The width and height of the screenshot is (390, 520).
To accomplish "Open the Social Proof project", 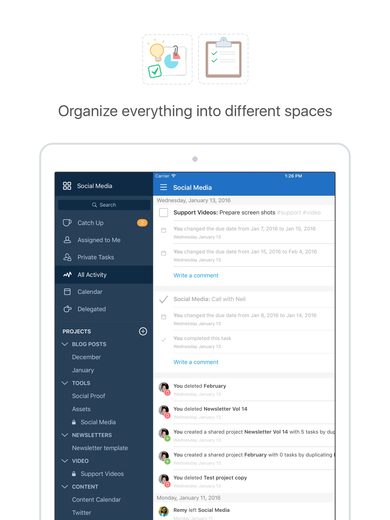I will click(89, 396).
